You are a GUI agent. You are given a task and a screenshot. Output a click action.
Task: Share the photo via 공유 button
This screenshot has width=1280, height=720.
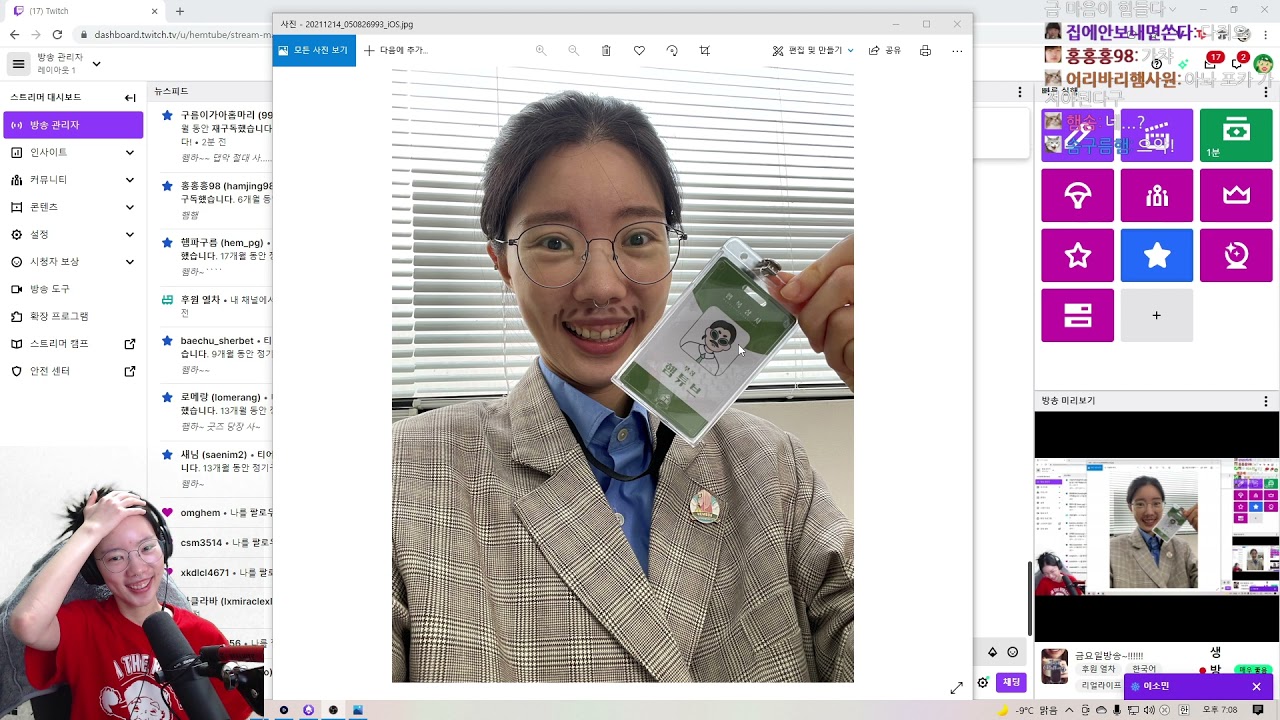point(884,50)
